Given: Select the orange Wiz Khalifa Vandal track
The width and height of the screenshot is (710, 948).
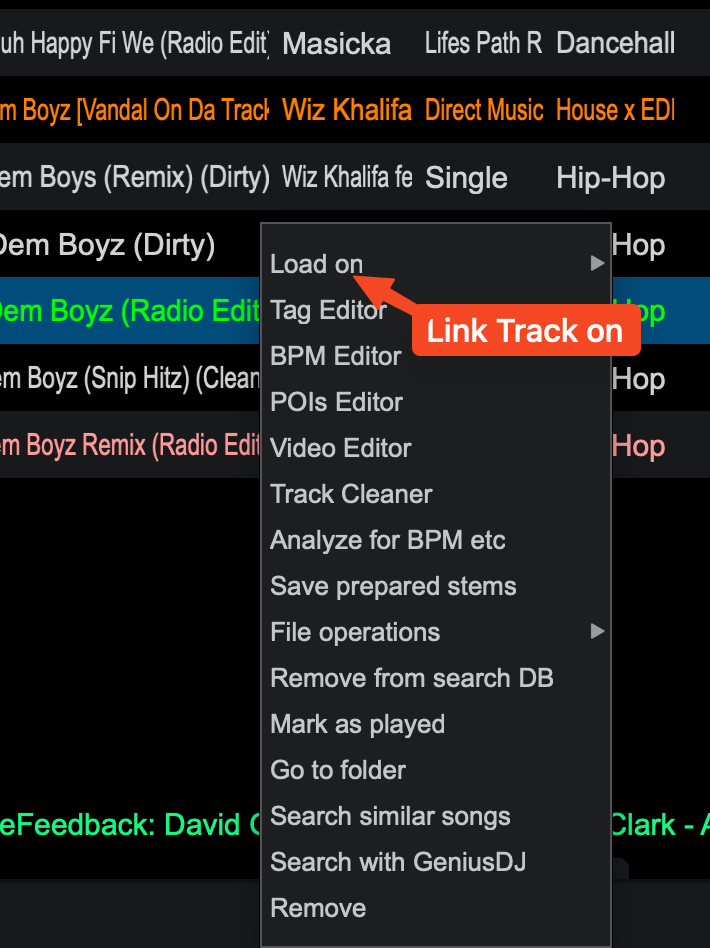Looking at the screenshot, I should point(355,110).
